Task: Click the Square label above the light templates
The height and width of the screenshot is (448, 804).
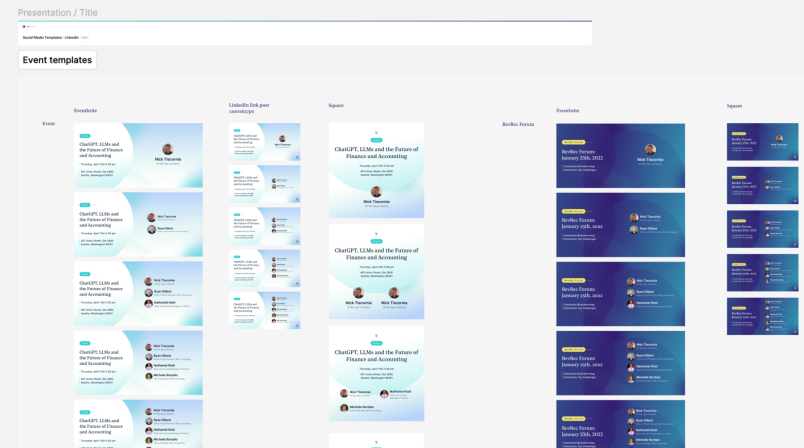Action: tap(336, 106)
